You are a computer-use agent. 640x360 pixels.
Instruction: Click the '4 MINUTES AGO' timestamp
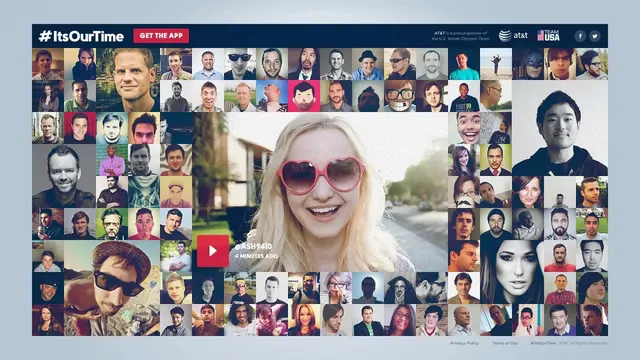coord(256,256)
